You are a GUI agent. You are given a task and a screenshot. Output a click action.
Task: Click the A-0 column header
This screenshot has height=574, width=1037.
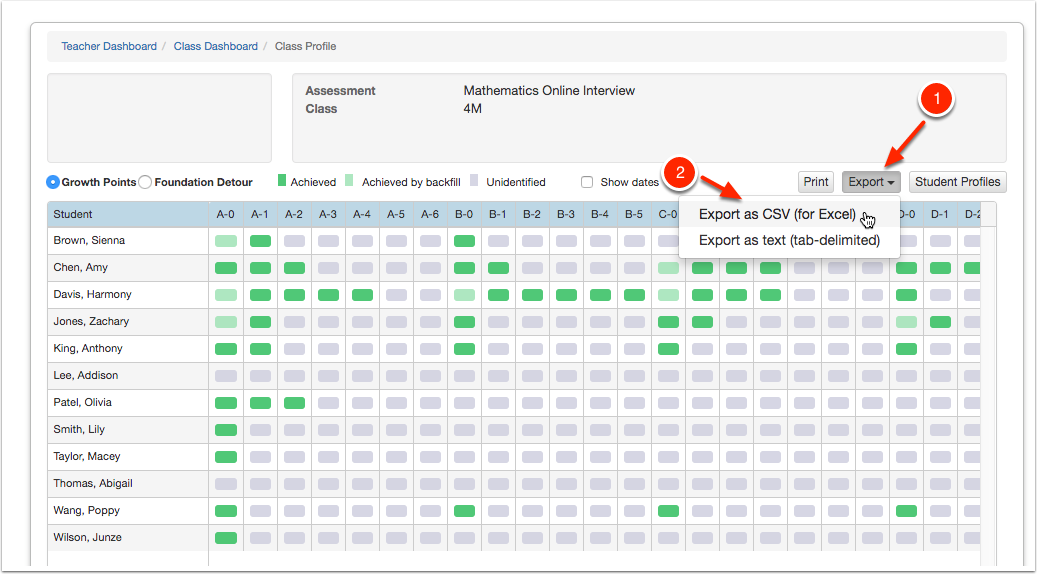(x=226, y=214)
